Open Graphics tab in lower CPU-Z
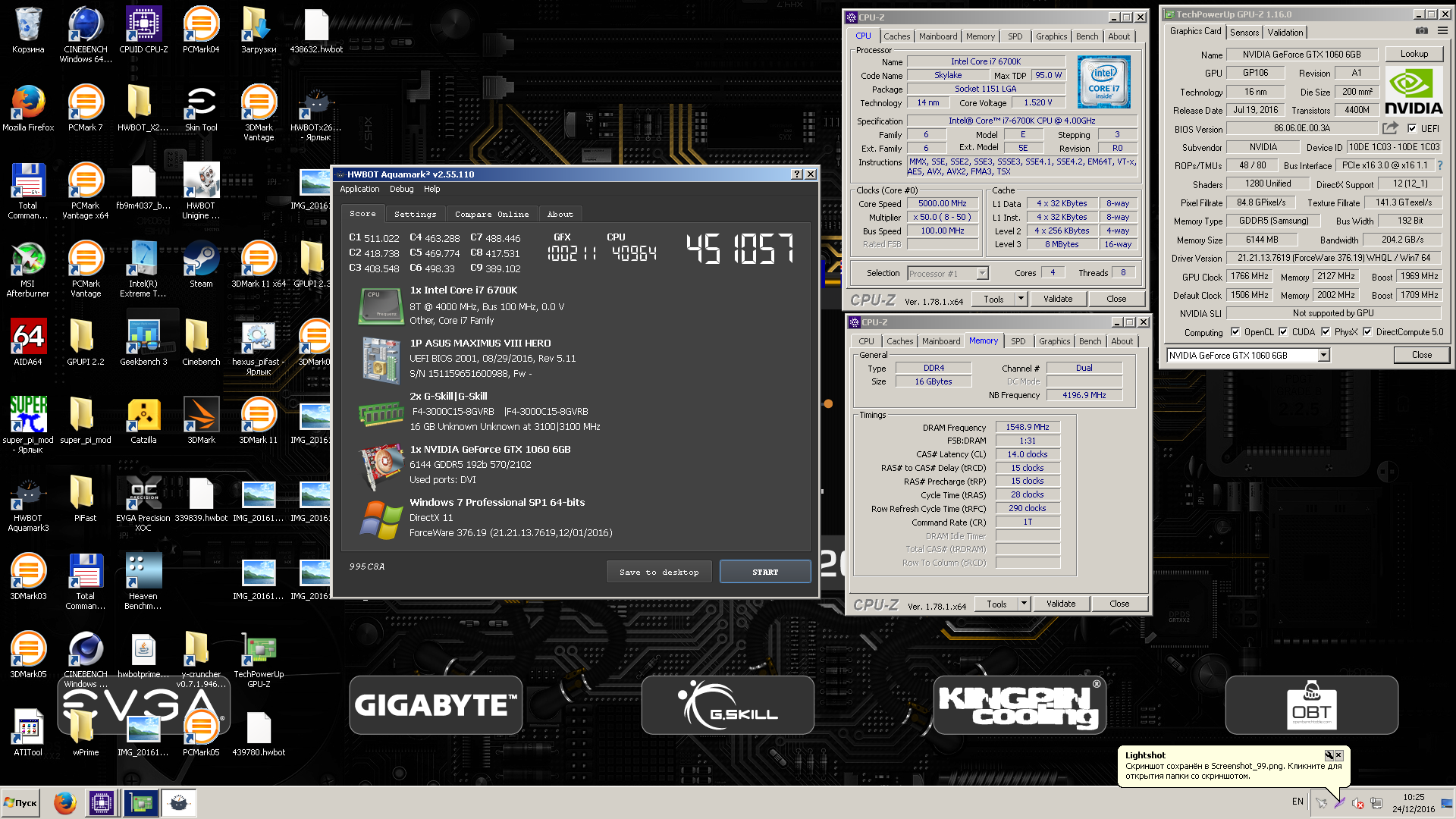Image resolution: width=1456 pixels, height=819 pixels. [x=1055, y=341]
